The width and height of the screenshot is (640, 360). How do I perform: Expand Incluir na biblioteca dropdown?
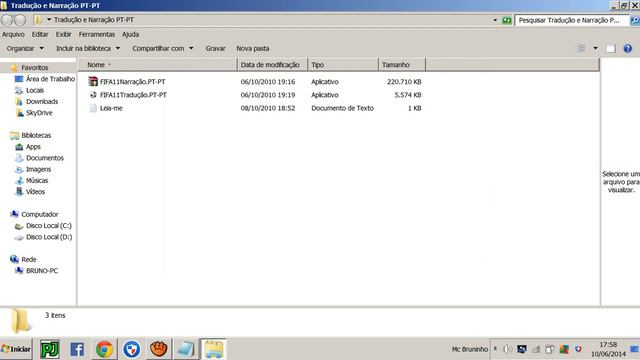coord(88,49)
